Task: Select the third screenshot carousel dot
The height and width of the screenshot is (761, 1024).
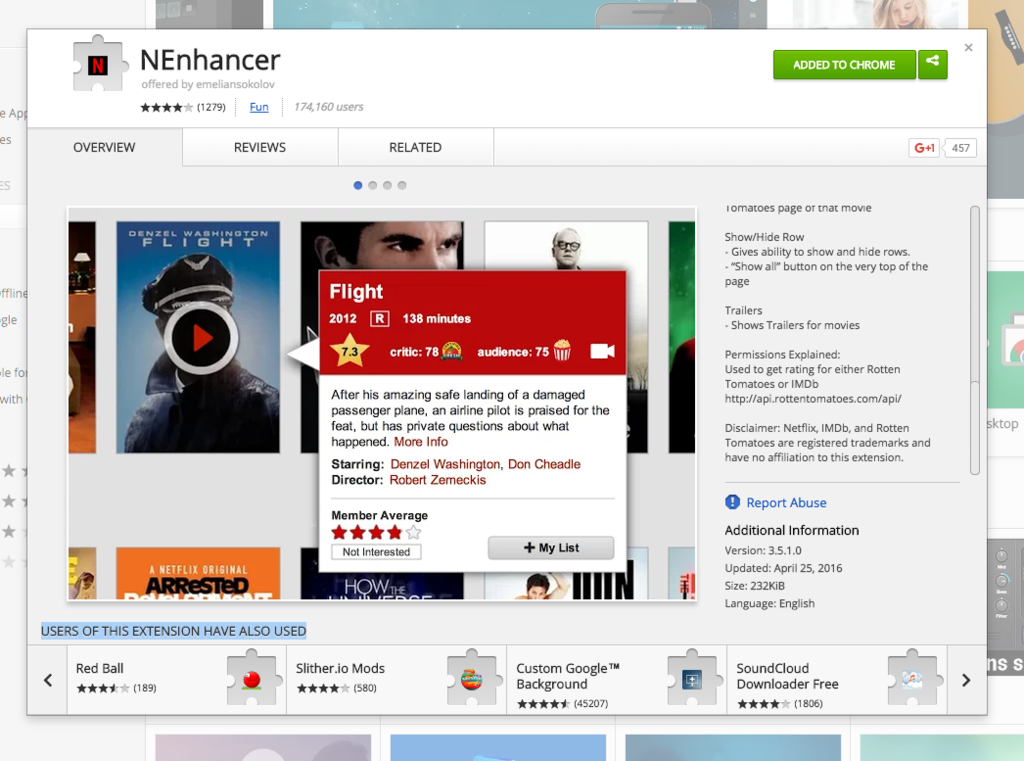Action: 387,186
